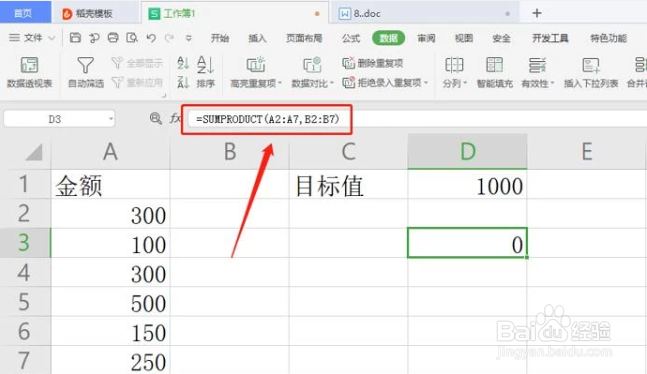Click the plus icon to add new tab
The width and height of the screenshot is (647, 374).
(537, 13)
